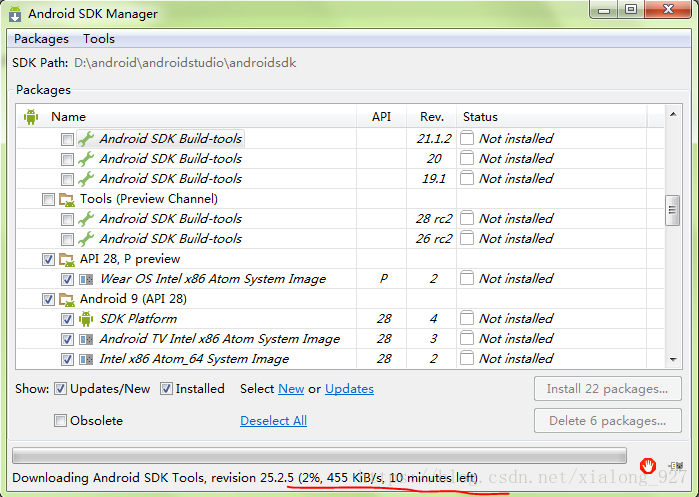Click the Install 22 packages button
Viewport: 699px width, 497px height.
[x=608, y=389]
